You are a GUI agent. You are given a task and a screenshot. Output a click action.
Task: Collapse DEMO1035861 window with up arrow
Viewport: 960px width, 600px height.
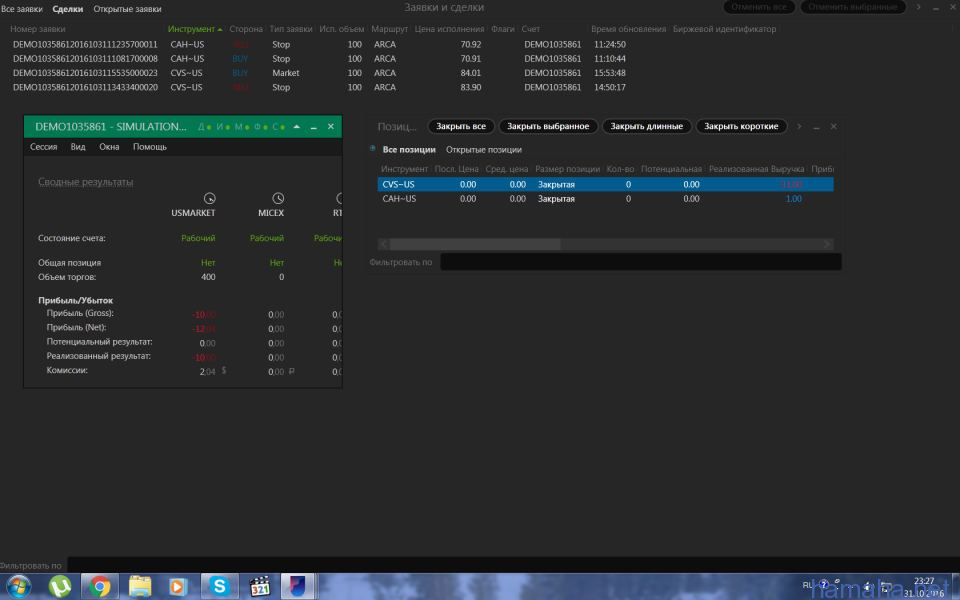tap(297, 127)
